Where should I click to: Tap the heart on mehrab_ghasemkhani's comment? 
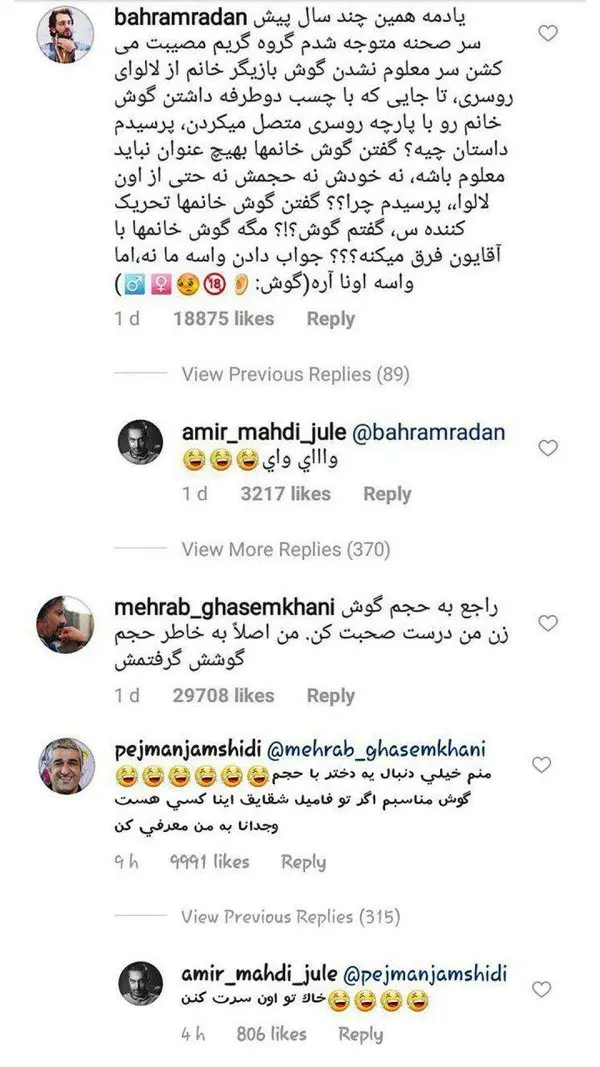click(x=548, y=623)
